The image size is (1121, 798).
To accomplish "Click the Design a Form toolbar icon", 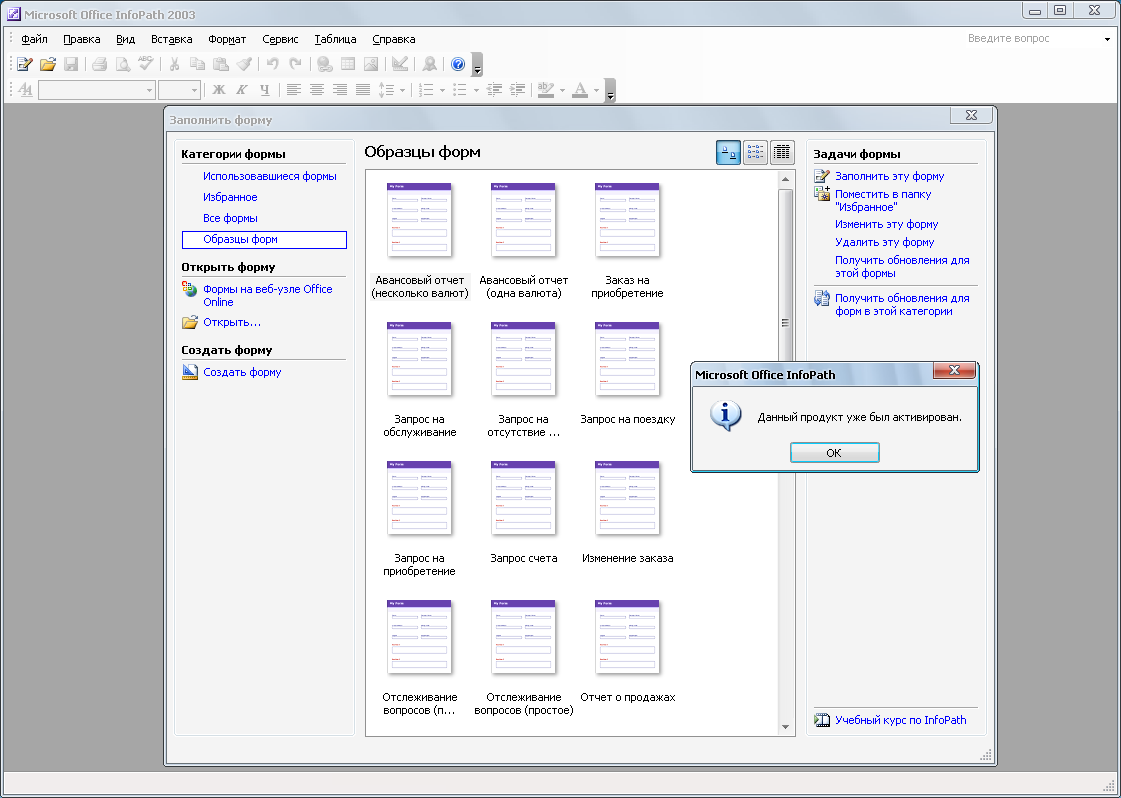I will coord(24,64).
